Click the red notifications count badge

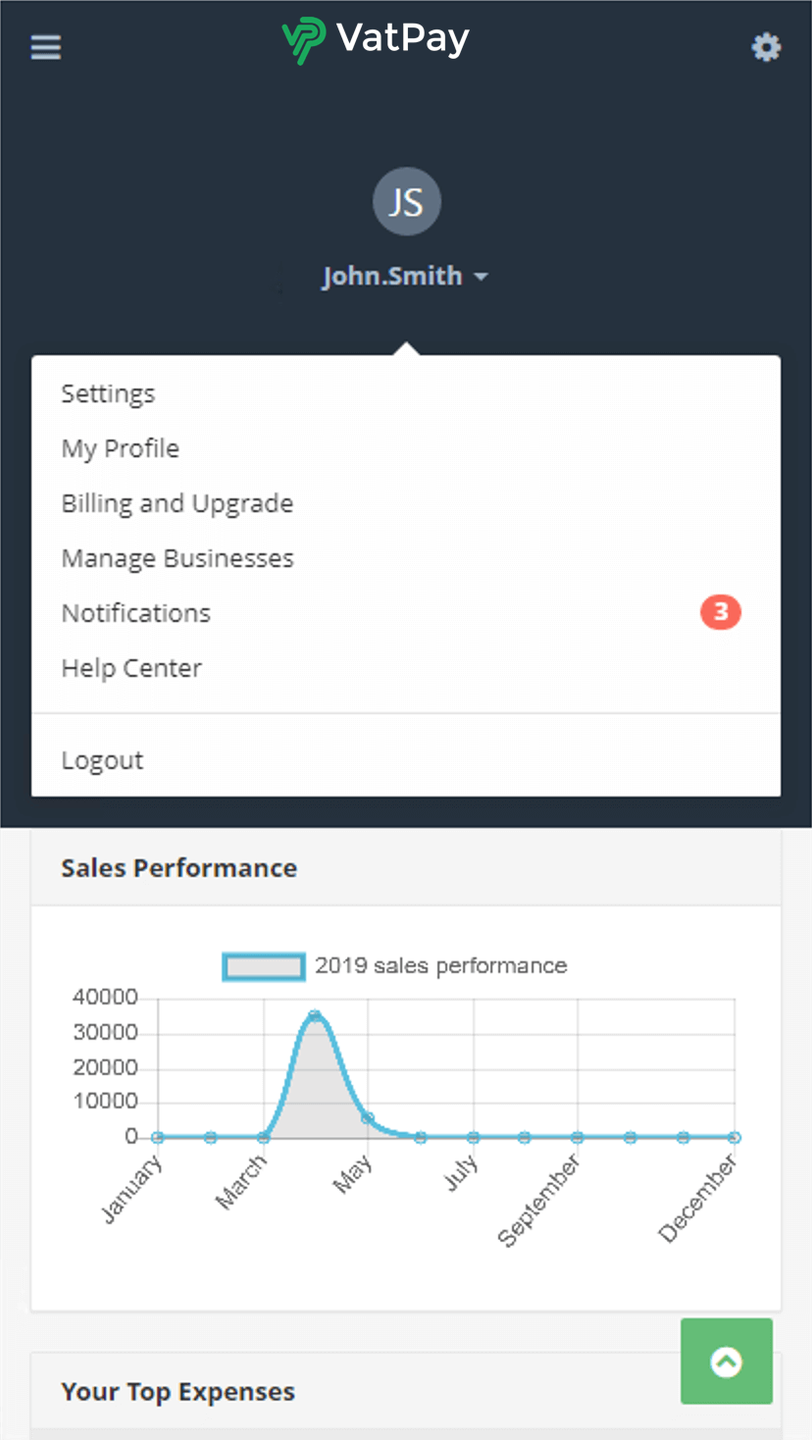coord(720,612)
